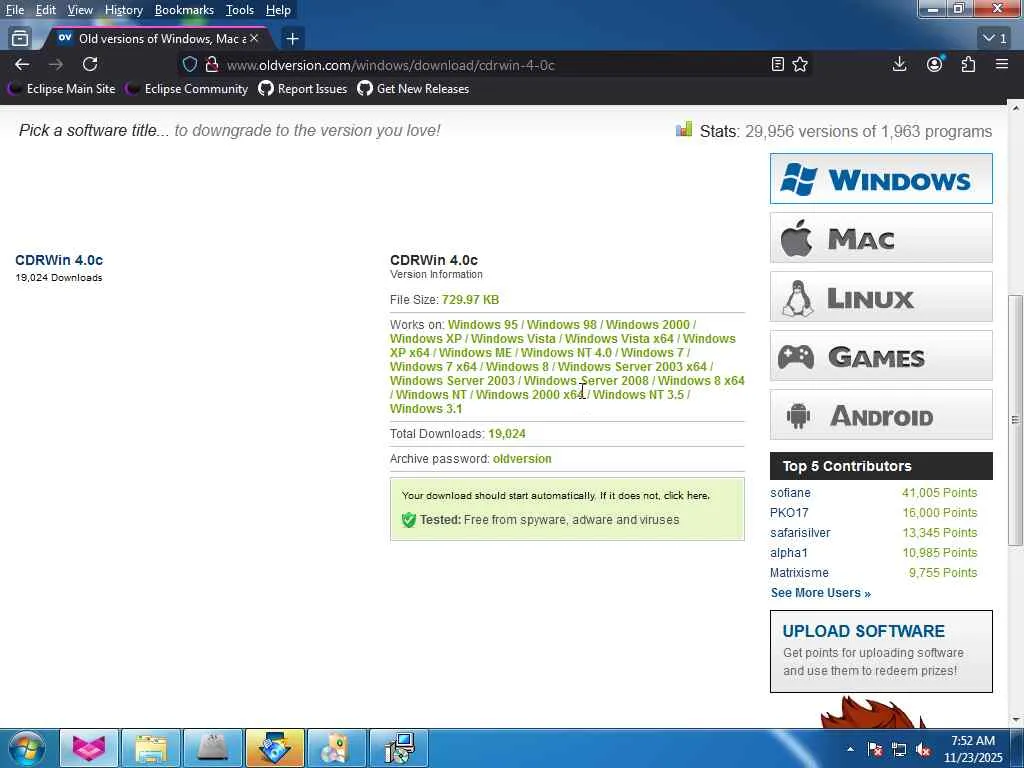Open the Action Center flag icon
1024x768 pixels.
pos(875,750)
